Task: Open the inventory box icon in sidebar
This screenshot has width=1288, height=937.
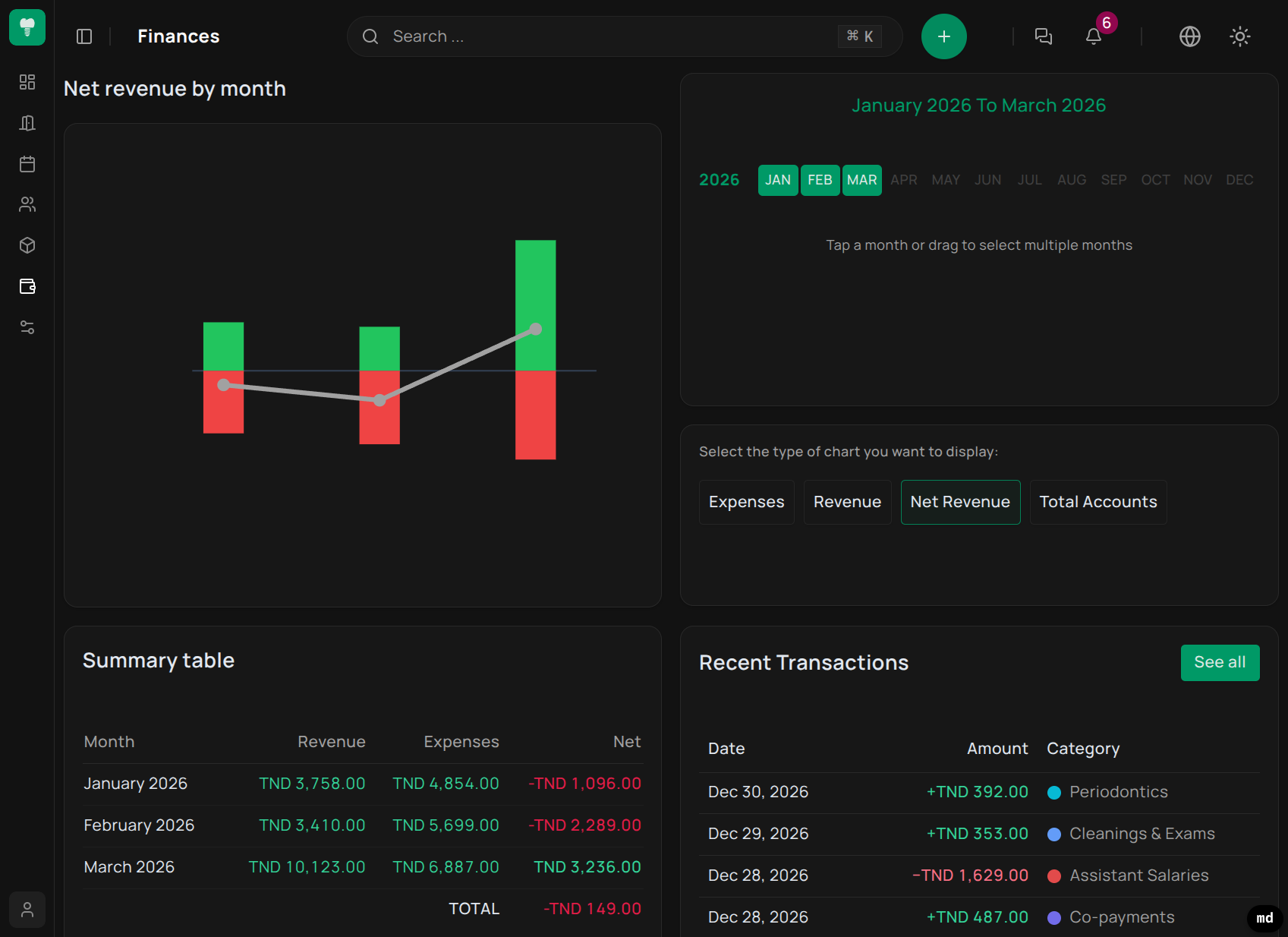Action: [27, 245]
